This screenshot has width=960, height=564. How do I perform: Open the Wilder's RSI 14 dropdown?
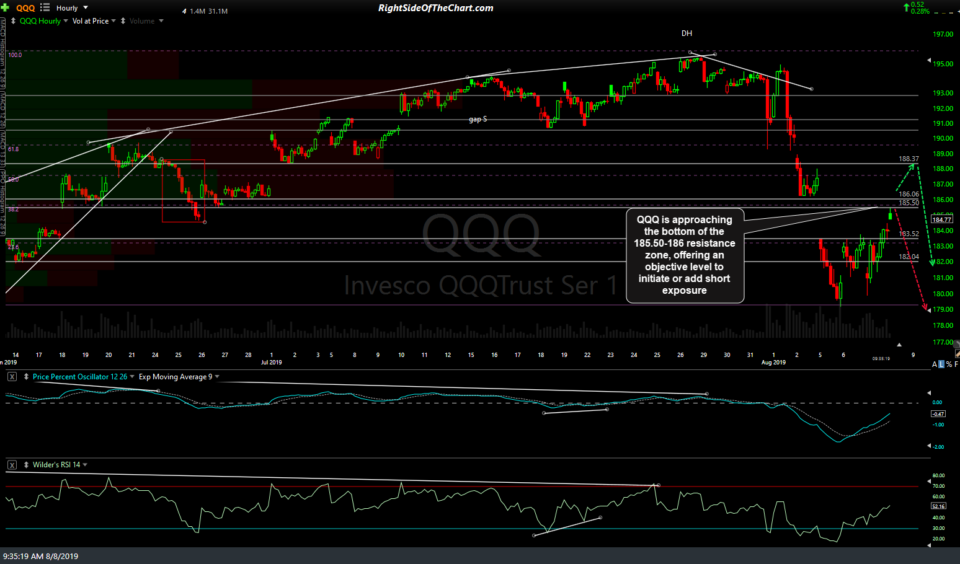point(84,465)
